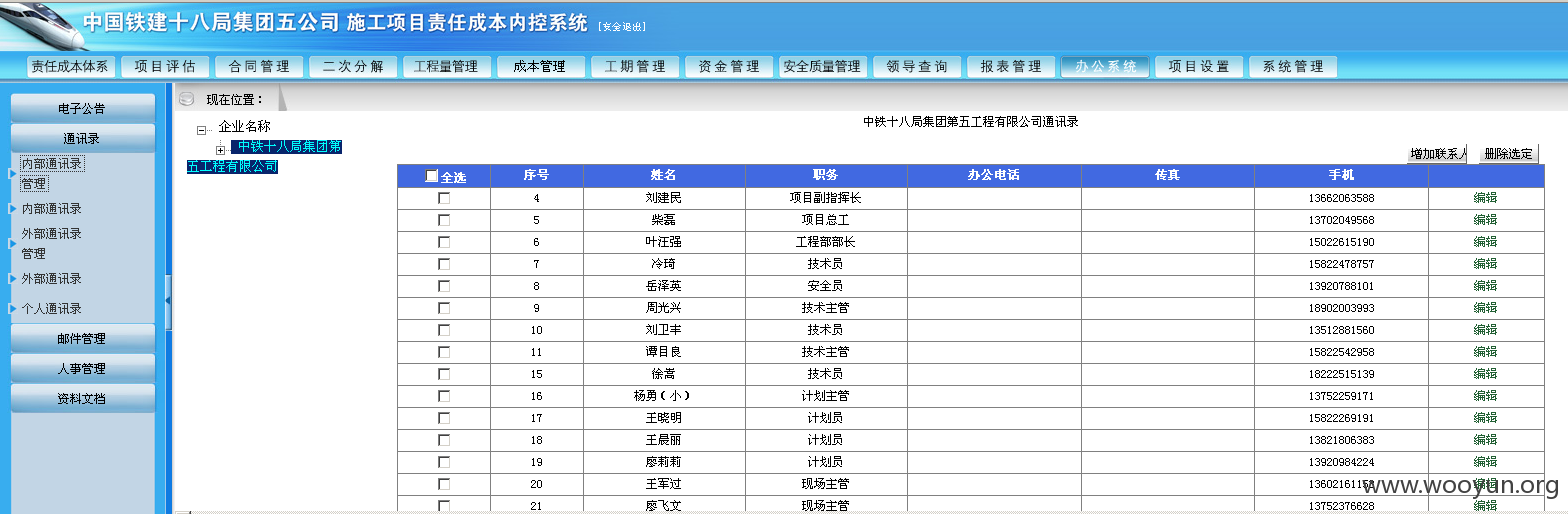Open the 项目设置 menu
The image size is (1568, 514).
coord(1199,66)
